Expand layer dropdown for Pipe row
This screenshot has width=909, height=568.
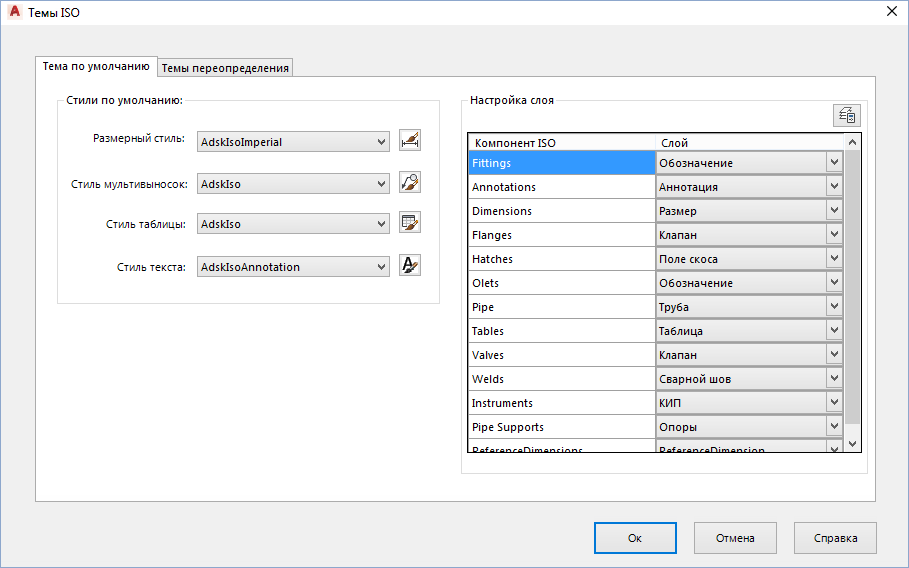834,306
